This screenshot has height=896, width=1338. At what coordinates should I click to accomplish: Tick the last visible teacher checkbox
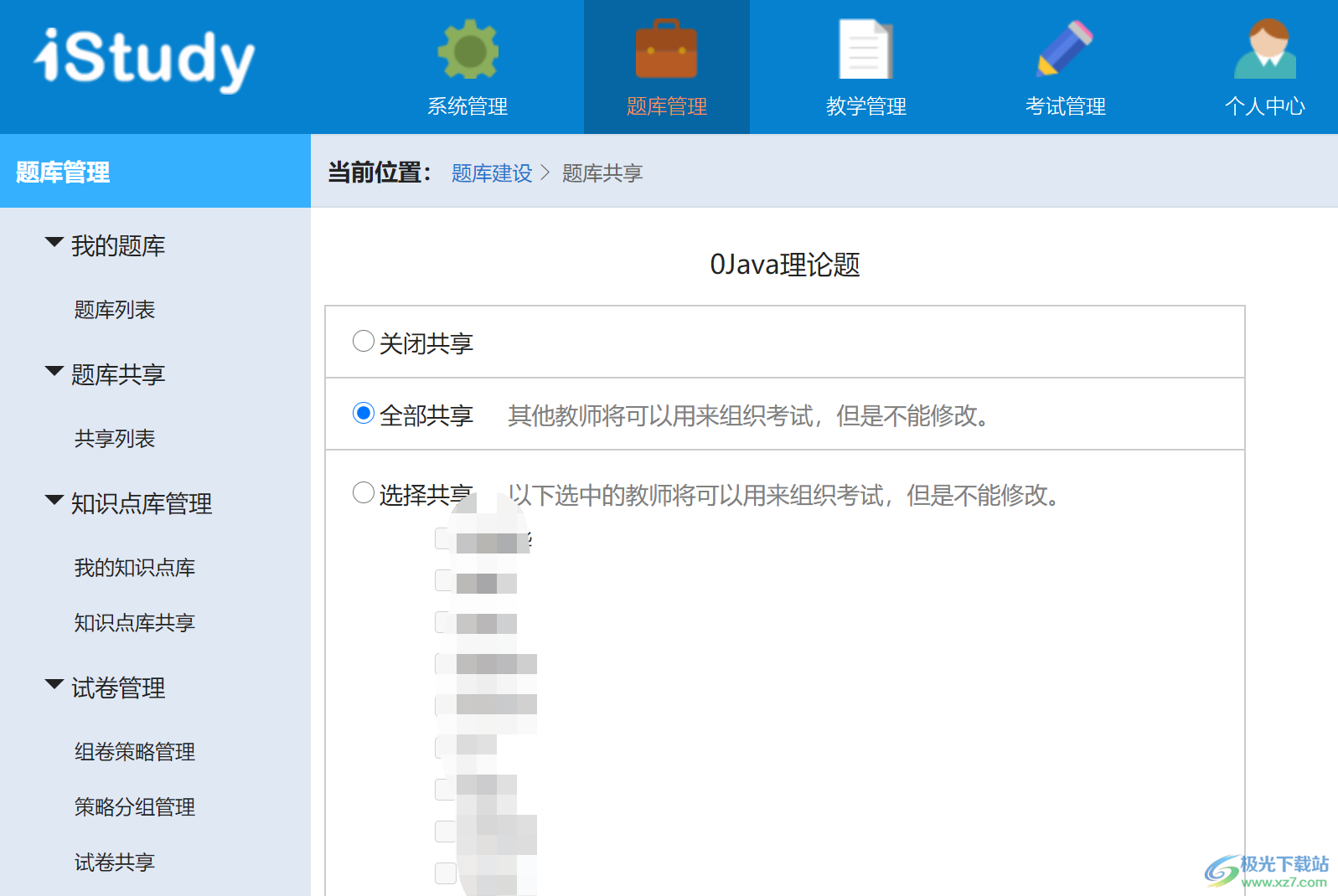[446, 873]
